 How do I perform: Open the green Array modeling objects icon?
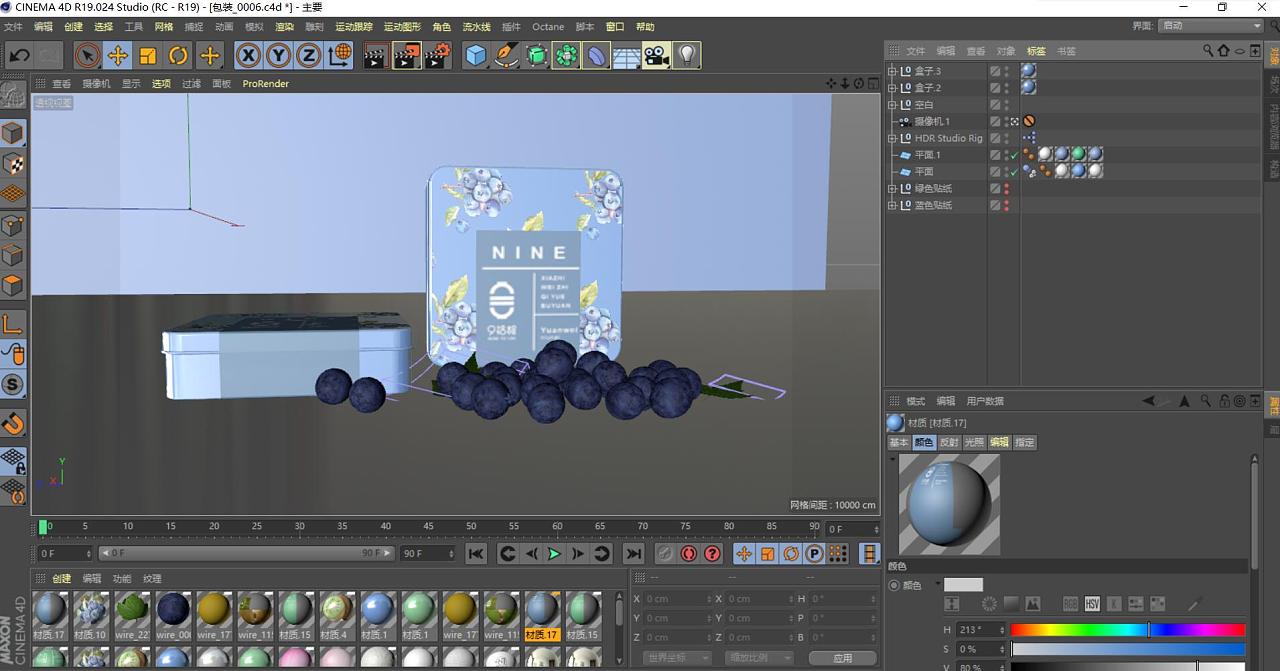[566, 56]
